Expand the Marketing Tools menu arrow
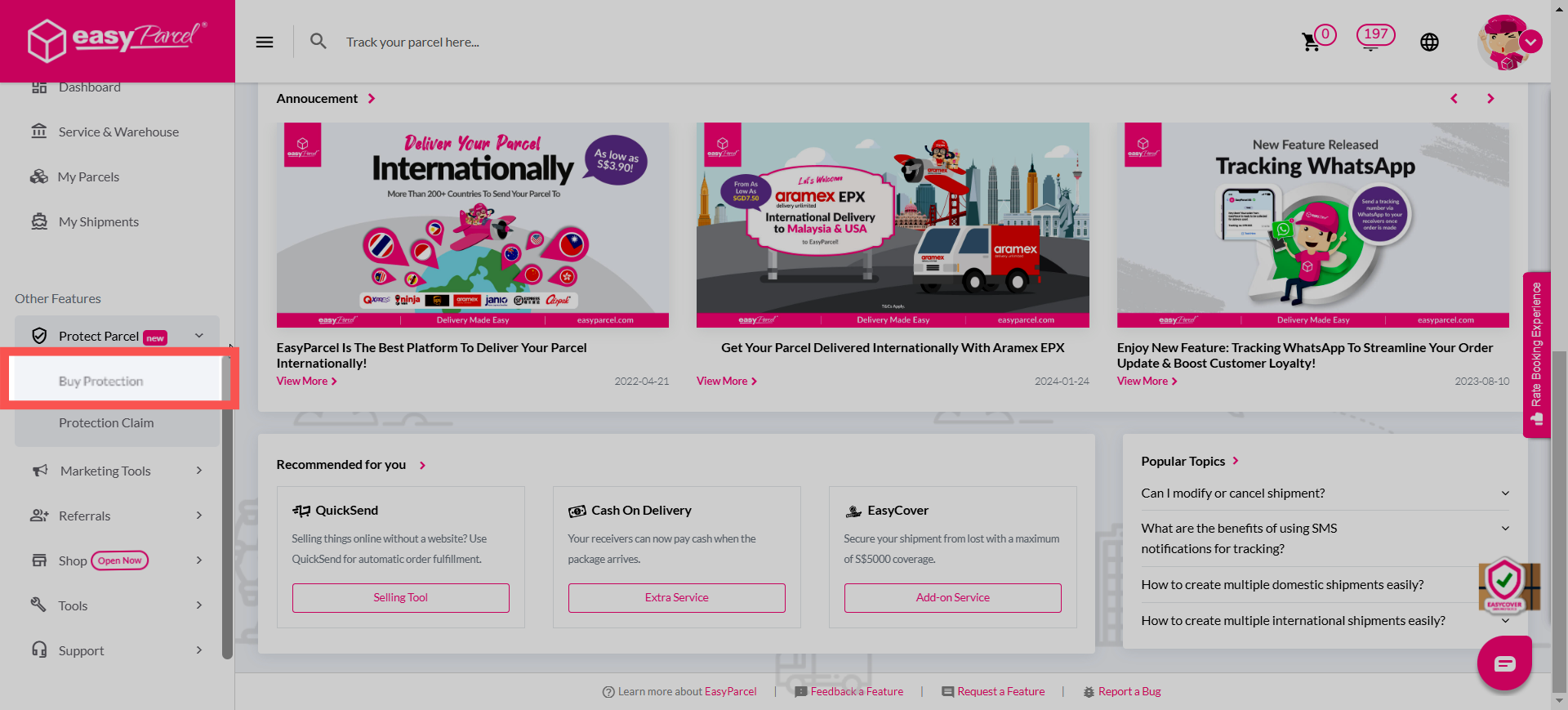This screenshot has width=1568, height=710. click(x=199, y=471)
